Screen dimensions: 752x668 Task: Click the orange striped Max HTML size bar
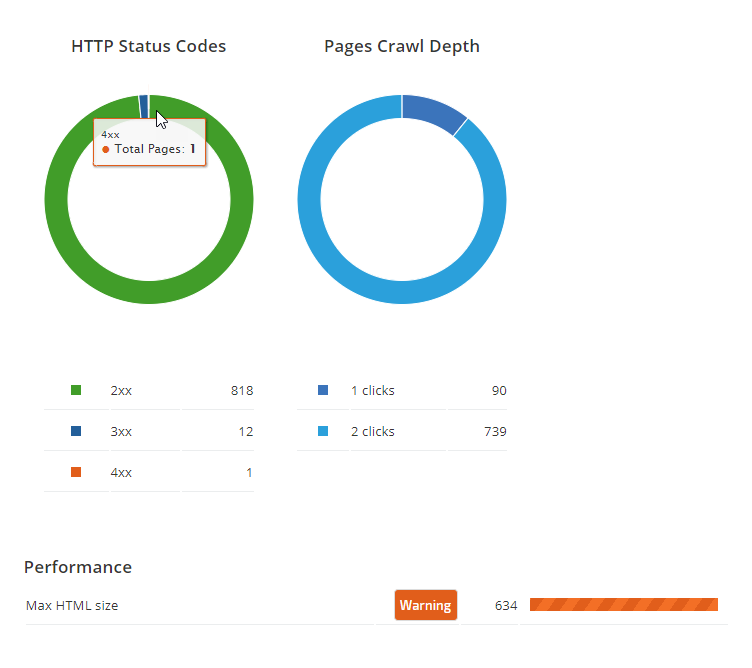pos(623,604)
